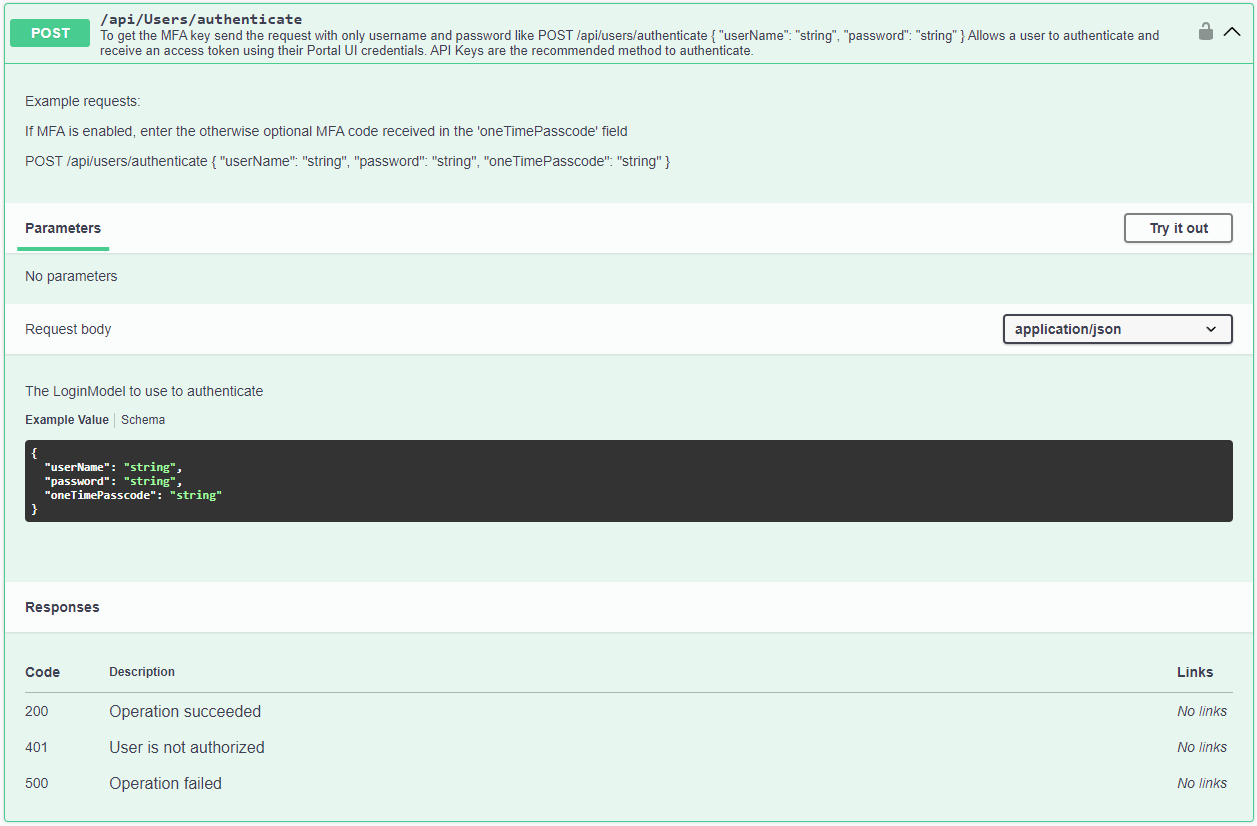Image resolution: width=1257 pixels, height=826 pixels.
Task: Click the unlocked padlock authorization icon
Action: [x=1206, y=32]
